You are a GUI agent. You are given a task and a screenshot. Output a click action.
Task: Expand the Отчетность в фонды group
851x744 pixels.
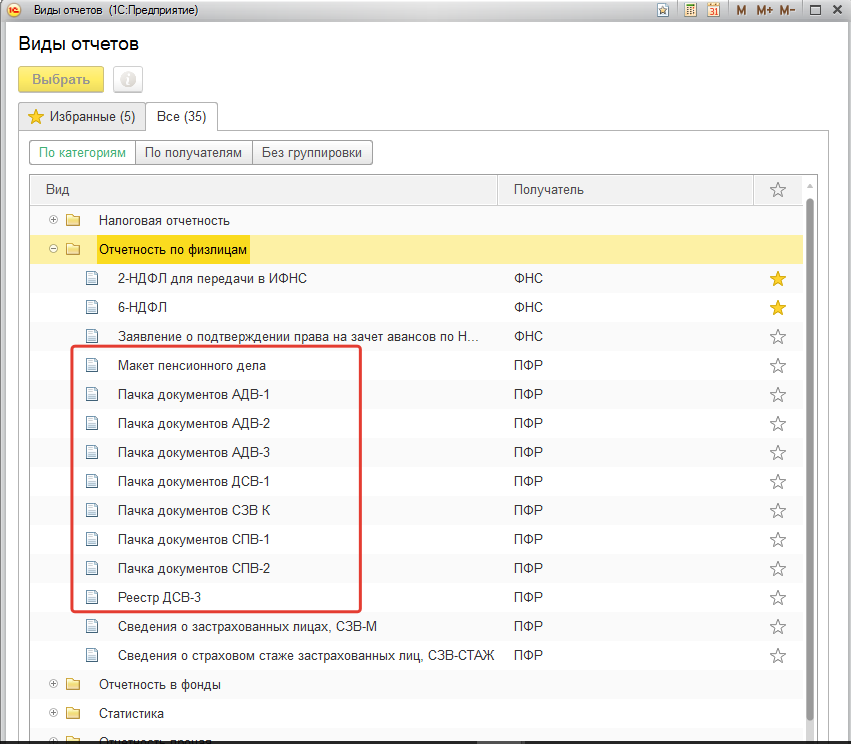point(53,684)
